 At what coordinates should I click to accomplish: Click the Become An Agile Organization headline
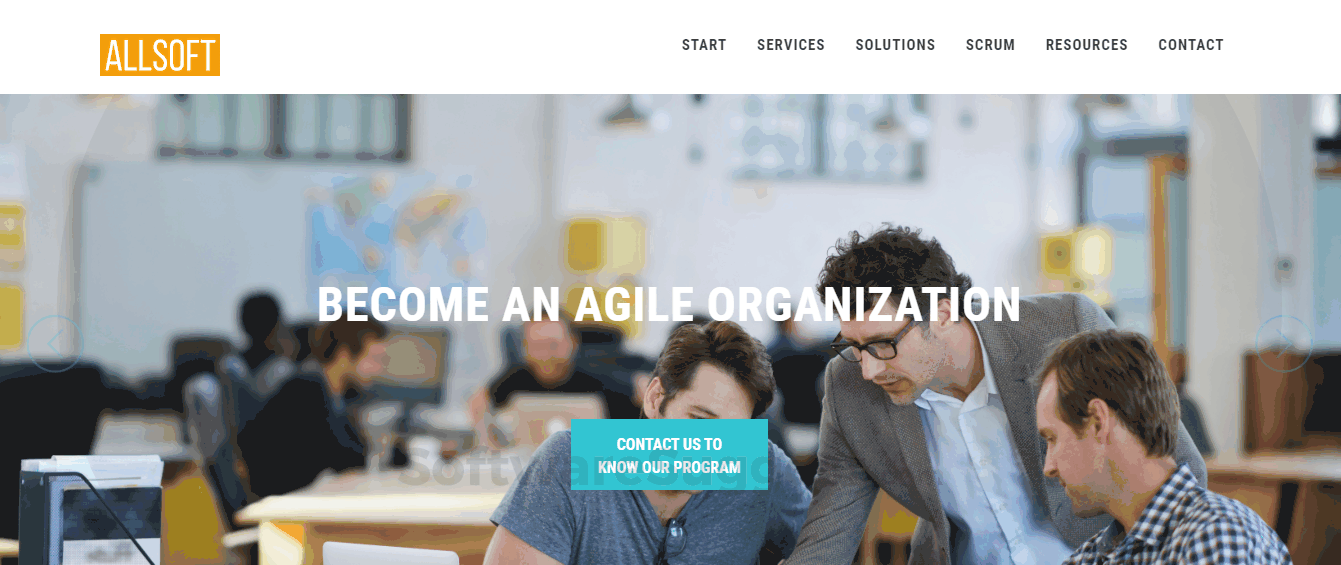pos(669,305)
